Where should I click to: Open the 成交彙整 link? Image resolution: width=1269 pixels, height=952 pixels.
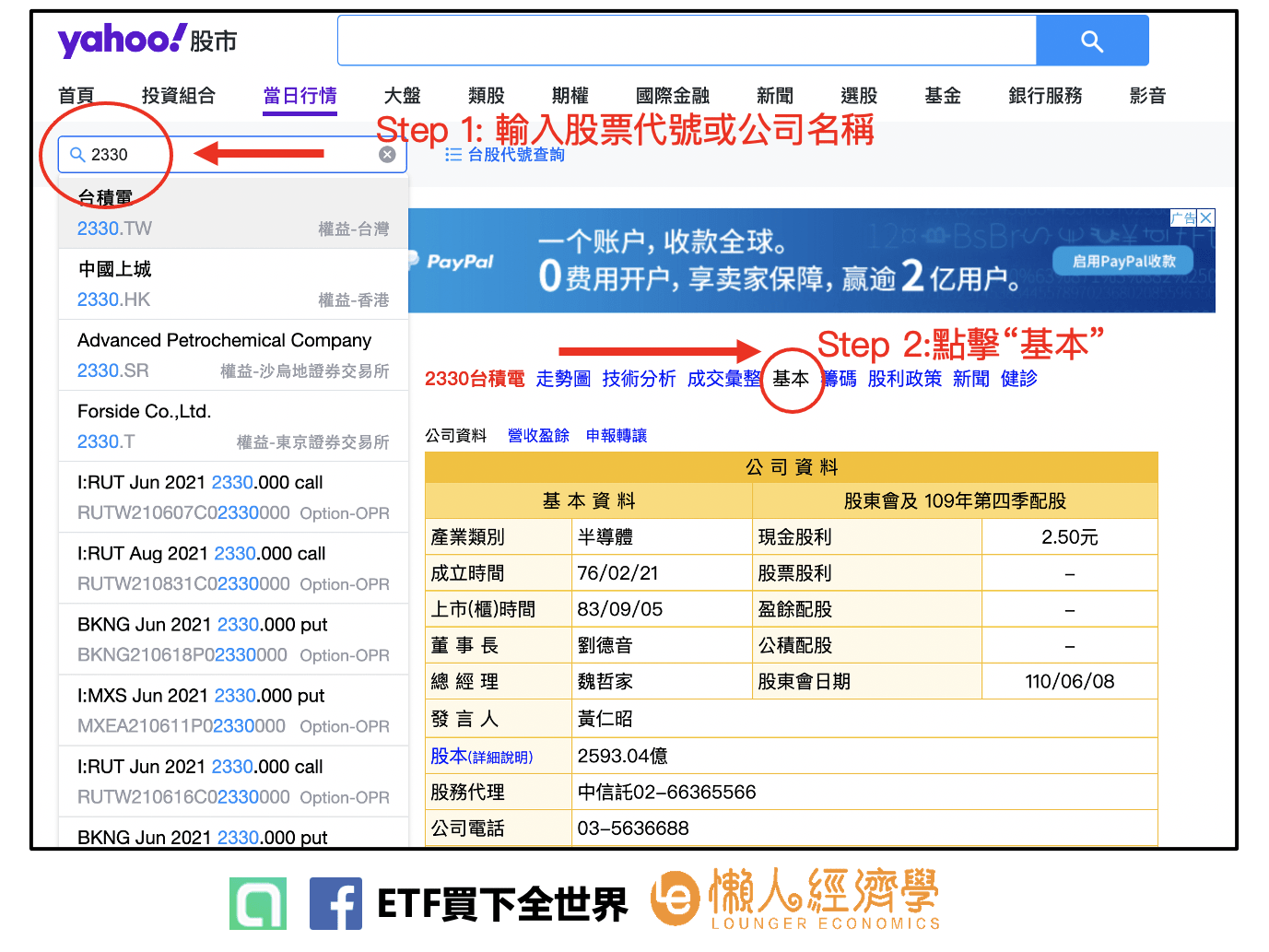[x=724, y=379]
